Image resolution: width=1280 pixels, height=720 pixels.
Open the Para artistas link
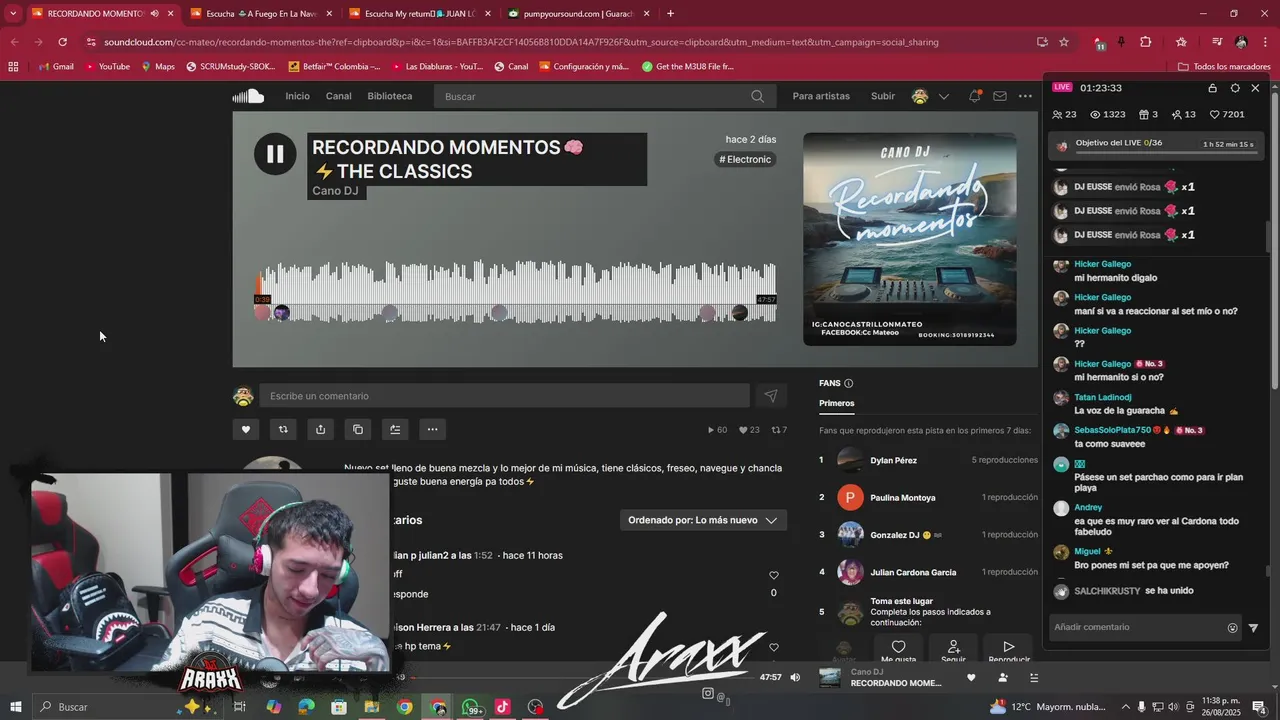[x=821, y=96]
